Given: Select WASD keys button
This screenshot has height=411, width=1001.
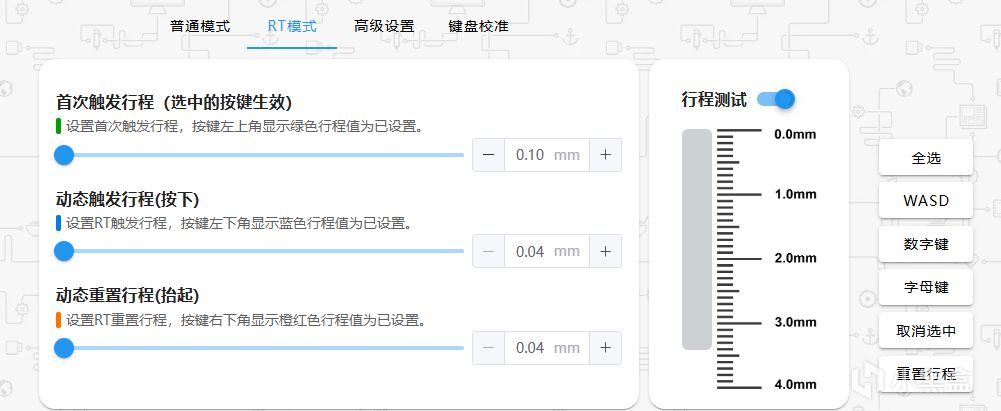Looking at the screenshot, I should tap(925, 201).
